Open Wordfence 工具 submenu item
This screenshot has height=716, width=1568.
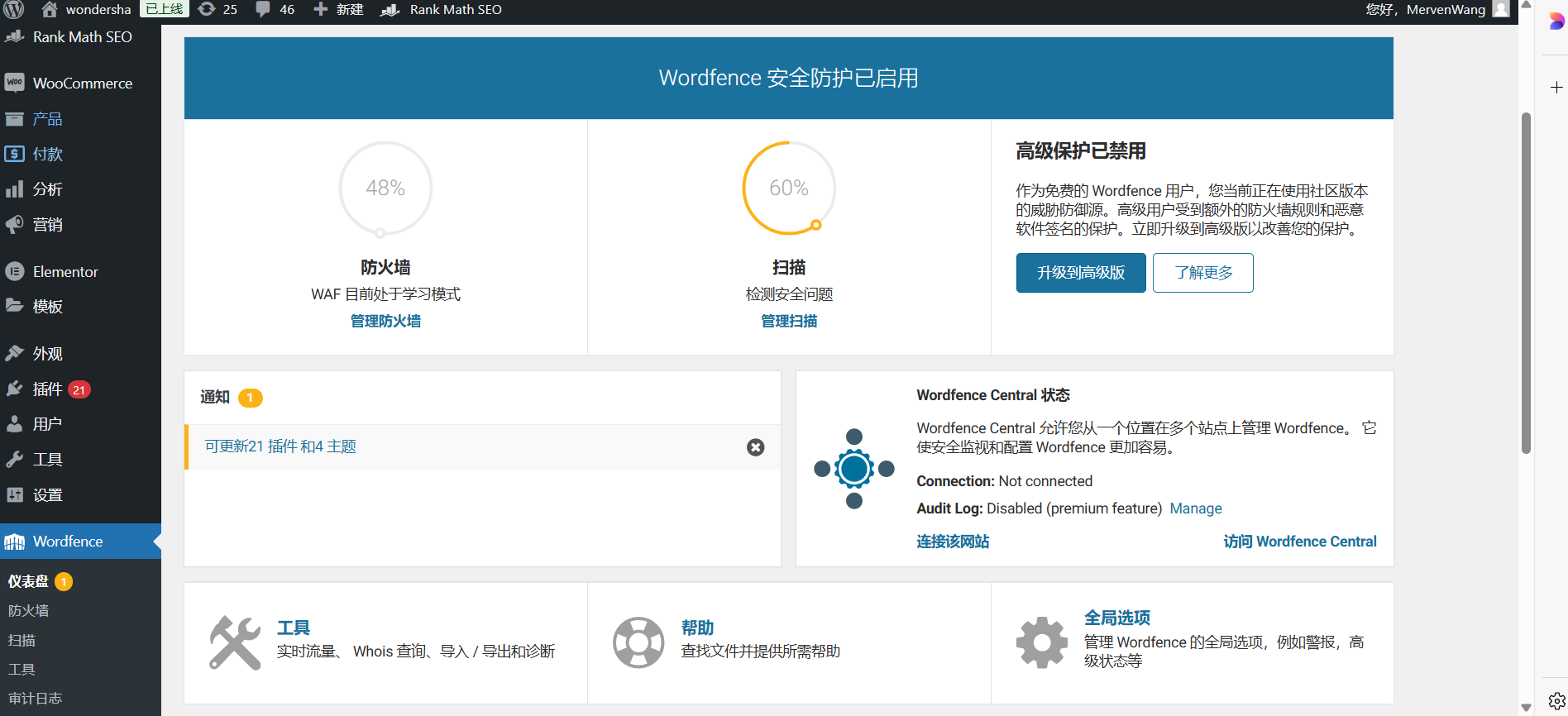point(22,669)
